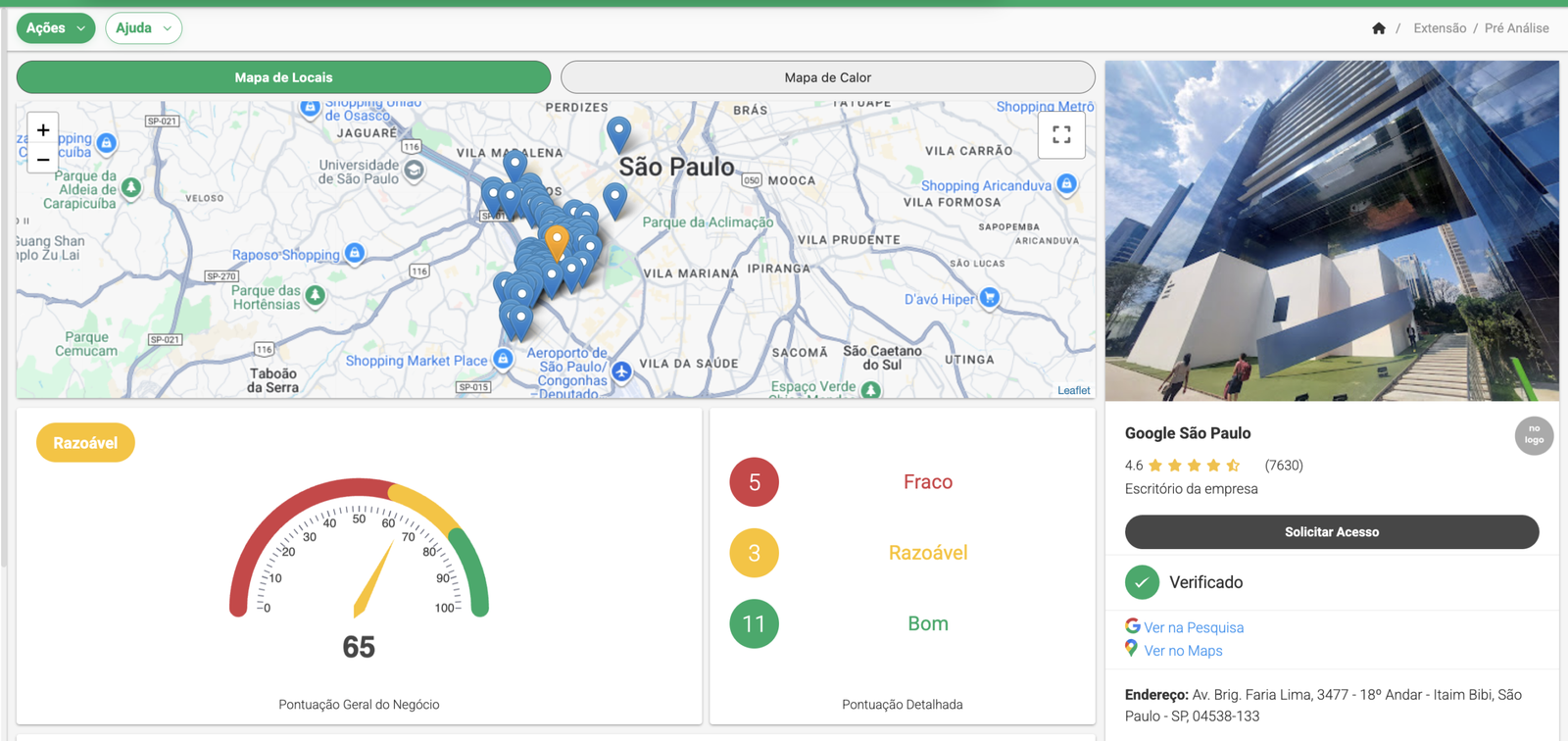
Task: Click the home icon in breadcrumb
Action: point(1378,28)
